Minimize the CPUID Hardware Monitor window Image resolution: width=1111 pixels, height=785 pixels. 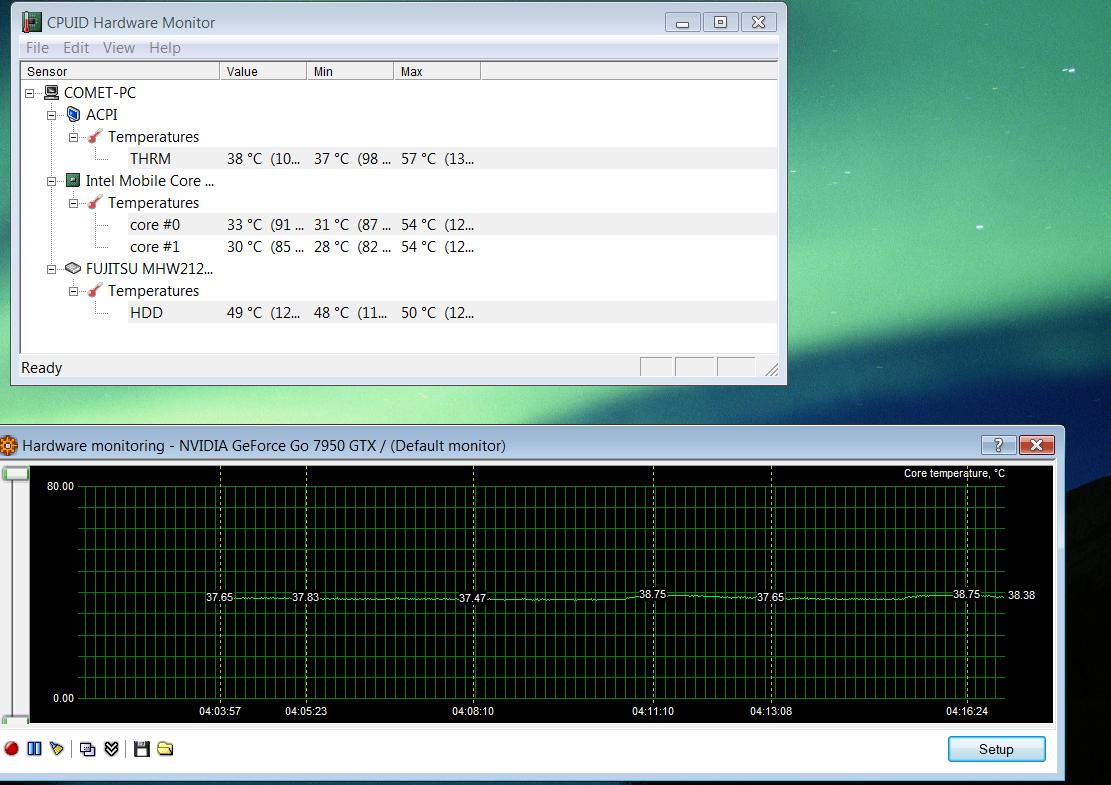pos(682,22)
